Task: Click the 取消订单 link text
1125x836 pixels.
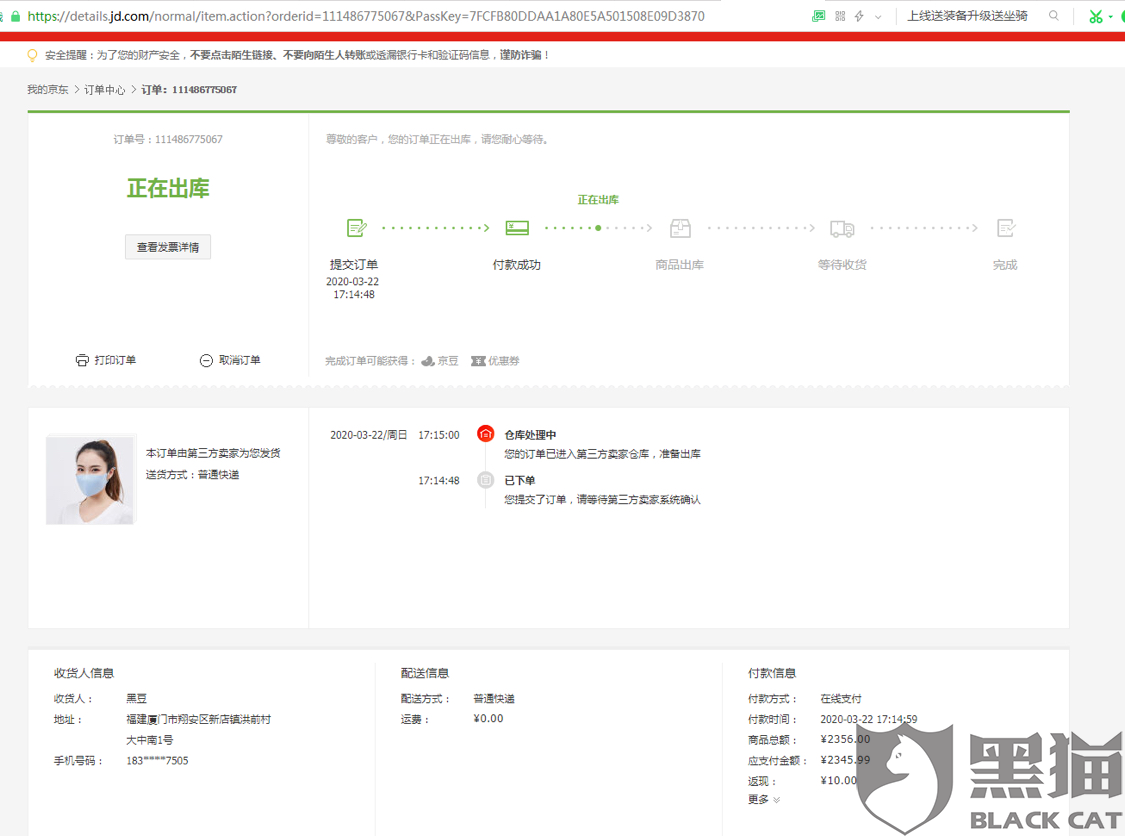Action: pos(240,360)
